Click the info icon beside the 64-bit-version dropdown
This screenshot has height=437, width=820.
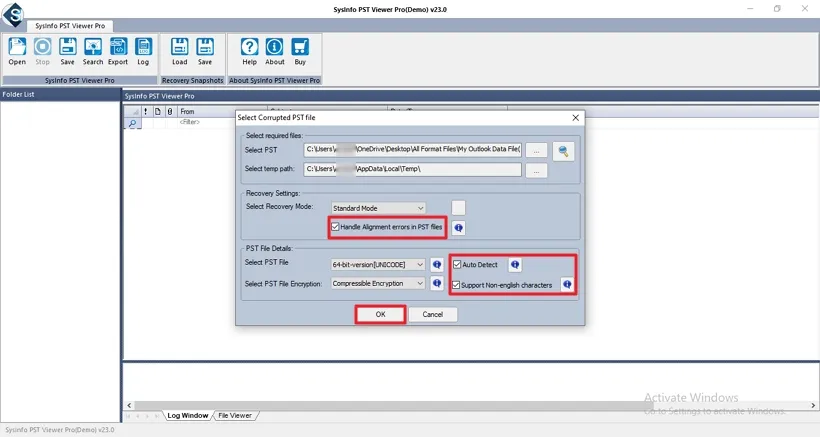click(x=437, y=264)
